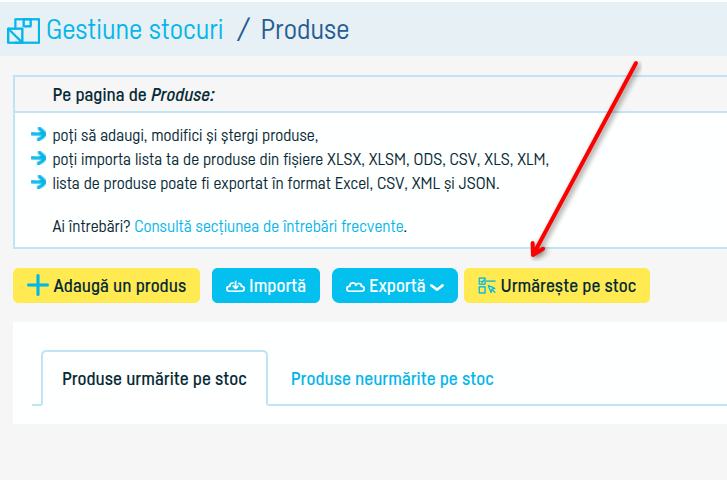Open the Importă button
This screenshot has height=480, width=727.
pyautogui.click(x=266, y=286)
